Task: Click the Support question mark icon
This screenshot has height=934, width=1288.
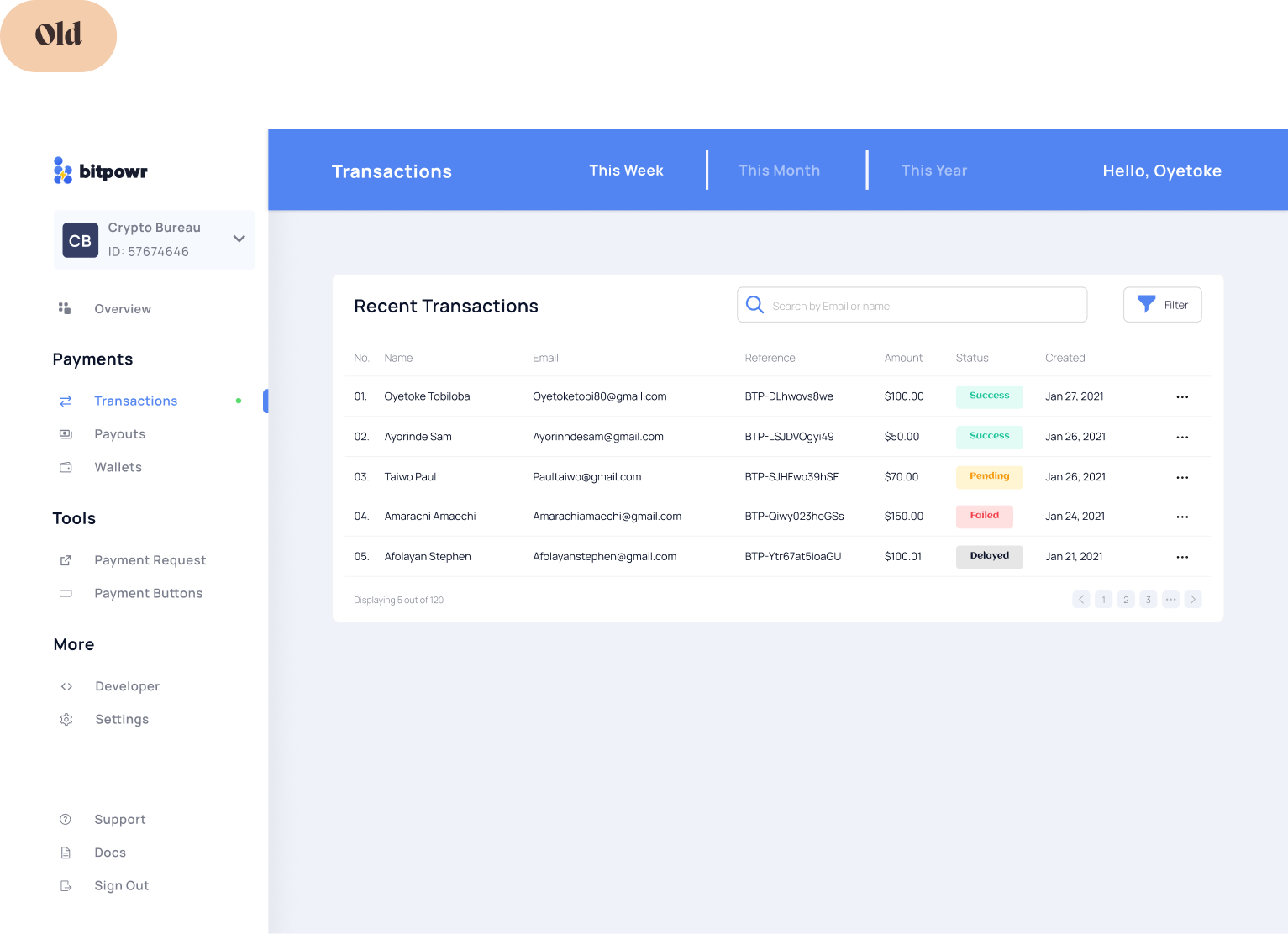Action: point(66,819)
